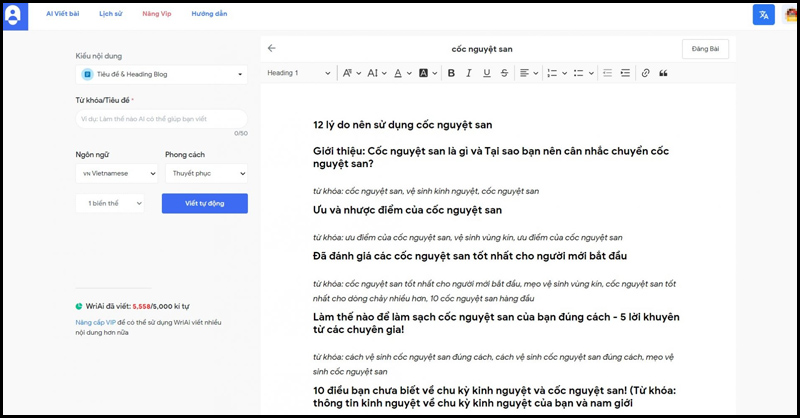Click the back arrow in editor
Screen dimensions: 800x418
[x=271, y=48]
